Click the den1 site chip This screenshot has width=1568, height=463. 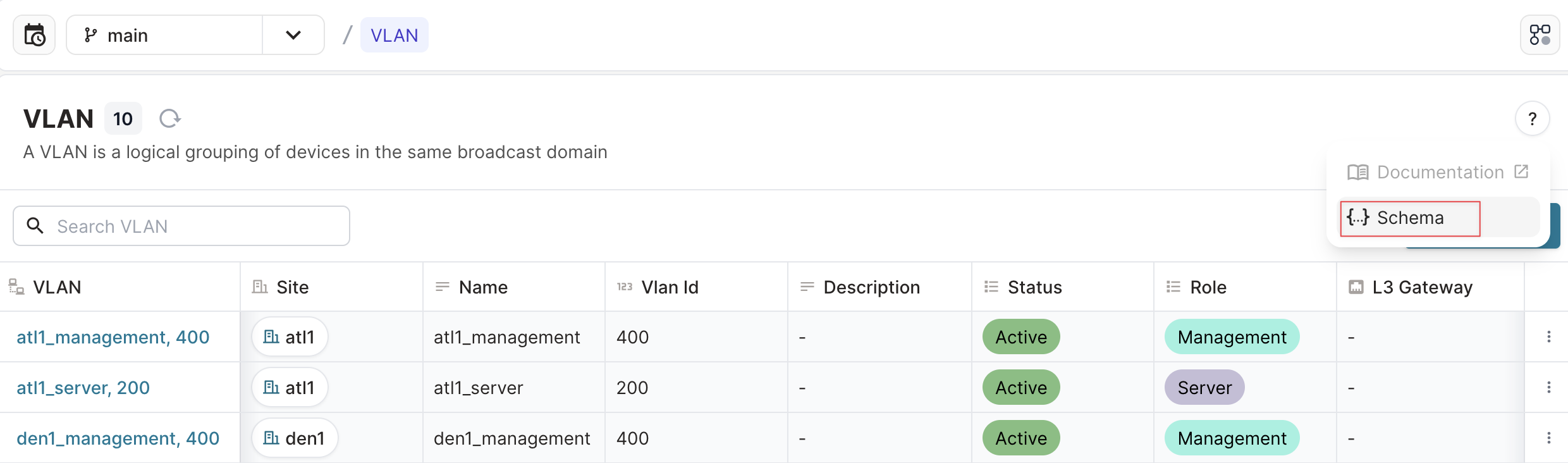295,438
